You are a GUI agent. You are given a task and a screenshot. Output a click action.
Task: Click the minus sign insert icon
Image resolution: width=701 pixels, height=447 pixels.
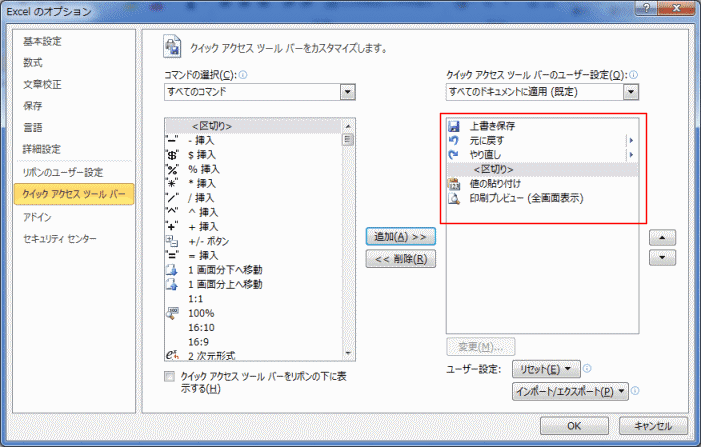[172, 140]
